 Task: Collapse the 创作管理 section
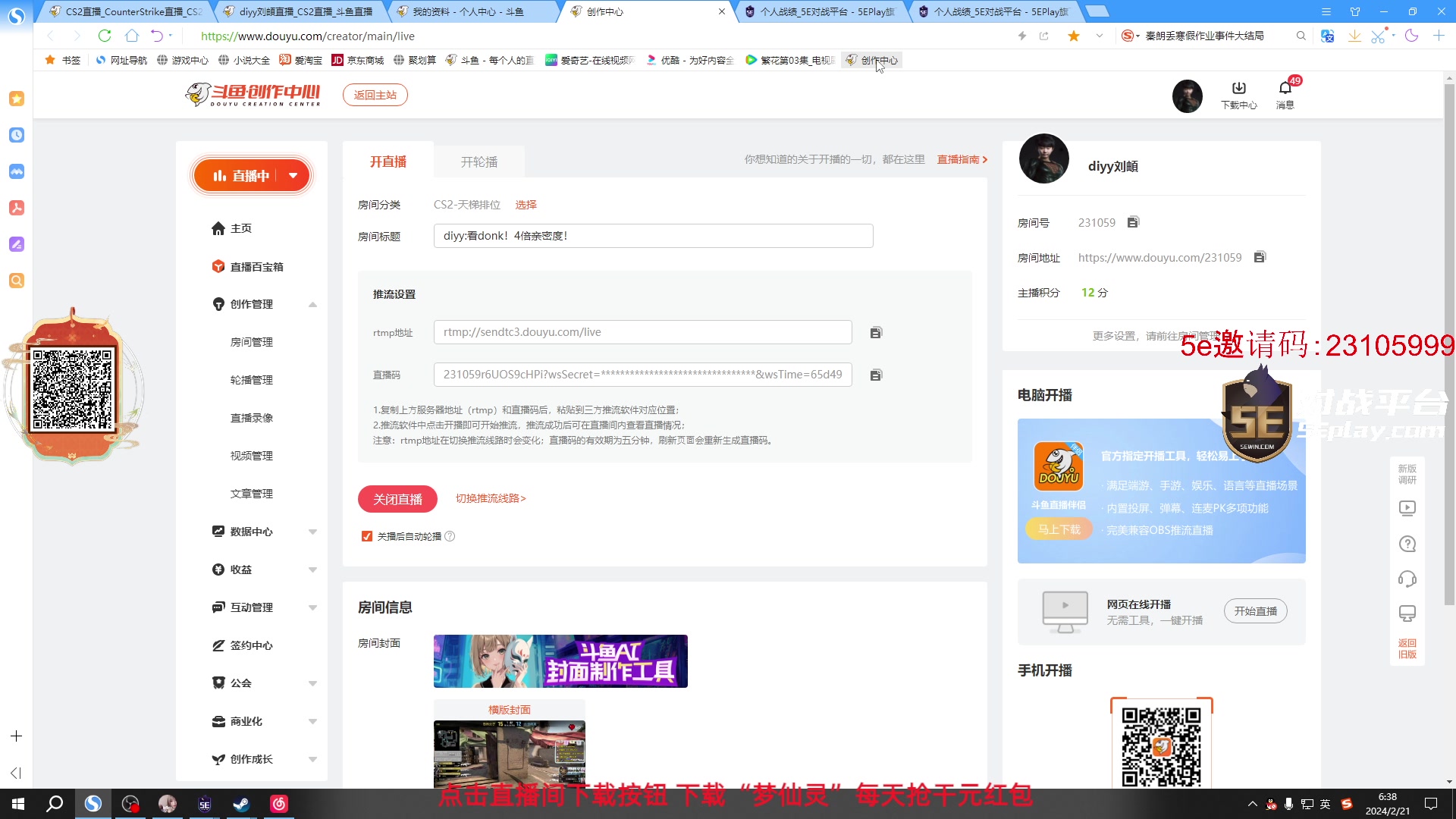[312, 304]
